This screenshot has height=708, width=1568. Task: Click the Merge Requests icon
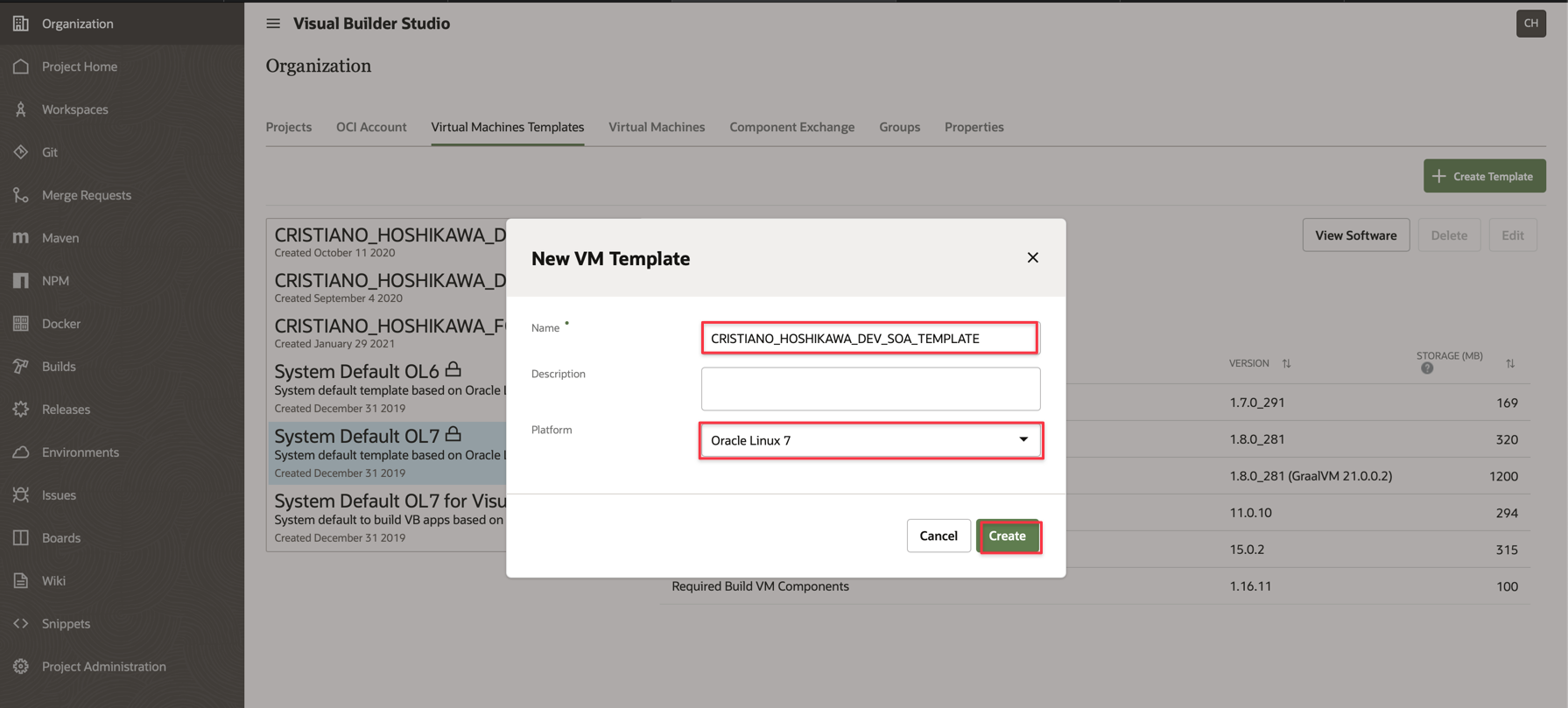[x=21, y=195]
